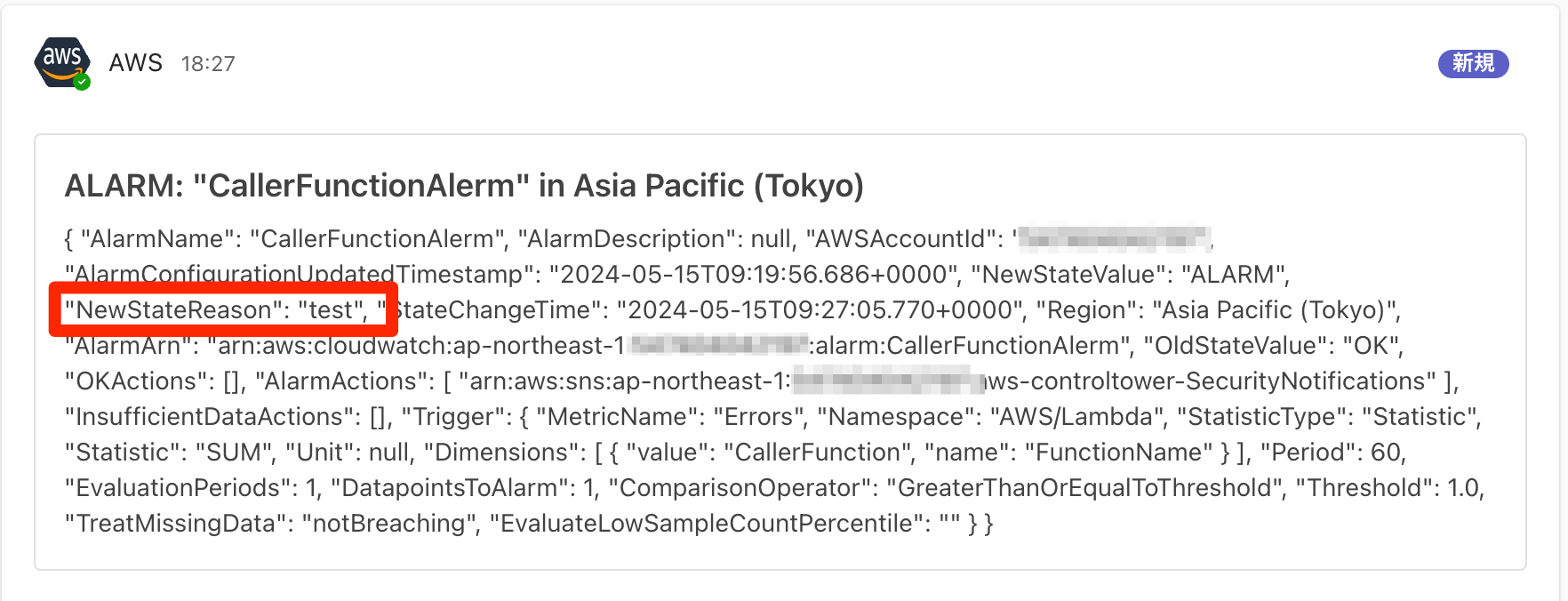Click the "NewStateValue": "ALARM" text
This screenshot has width=1568, height=601.
pos(1130,274)
